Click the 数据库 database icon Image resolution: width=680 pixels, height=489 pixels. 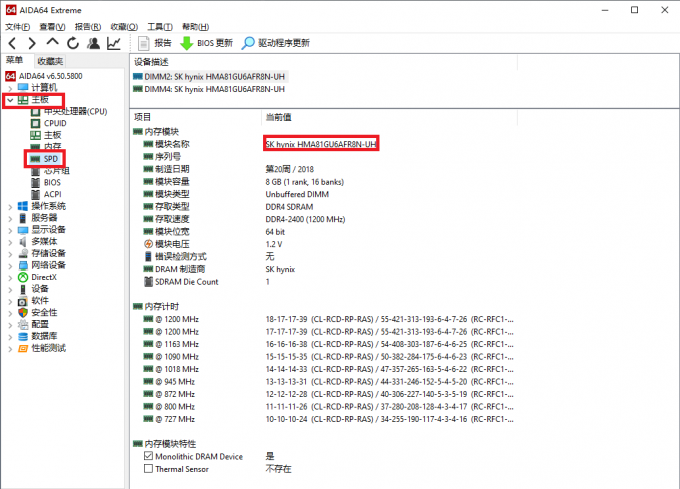click(23, 336)
